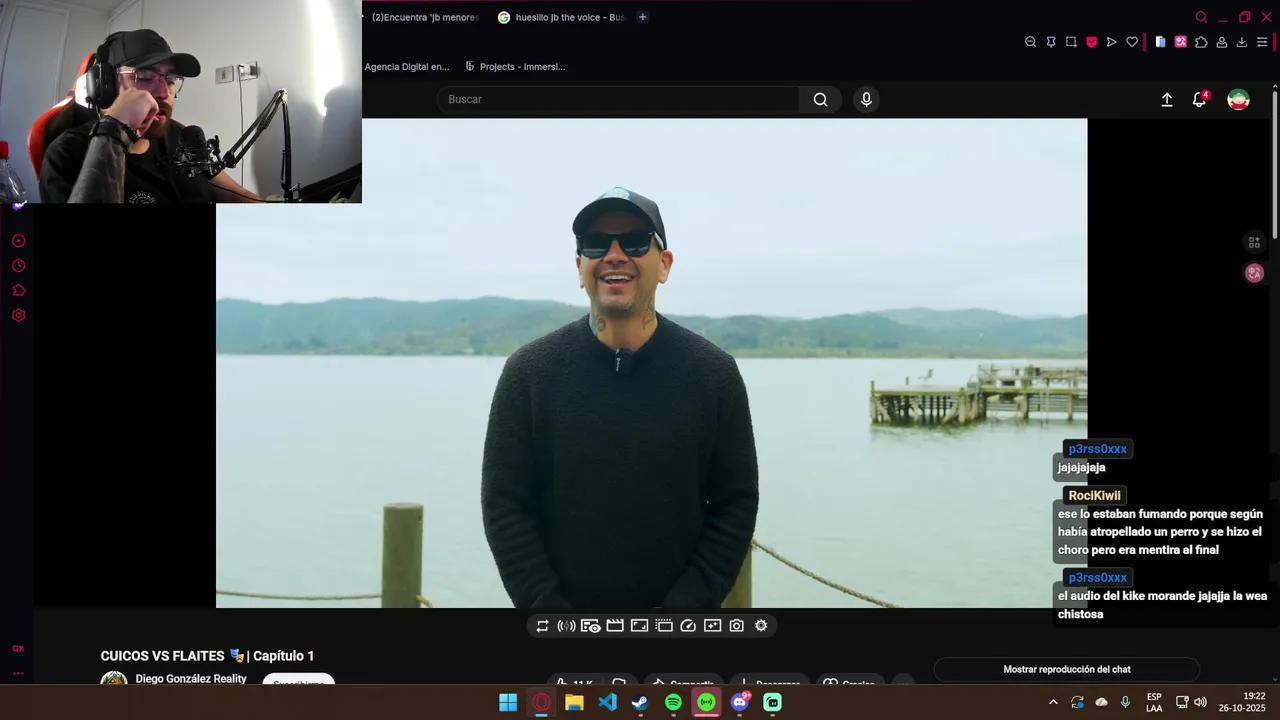
Task: Add page to bookmarks with heart icon
Action: click(x=1132, y=42)
